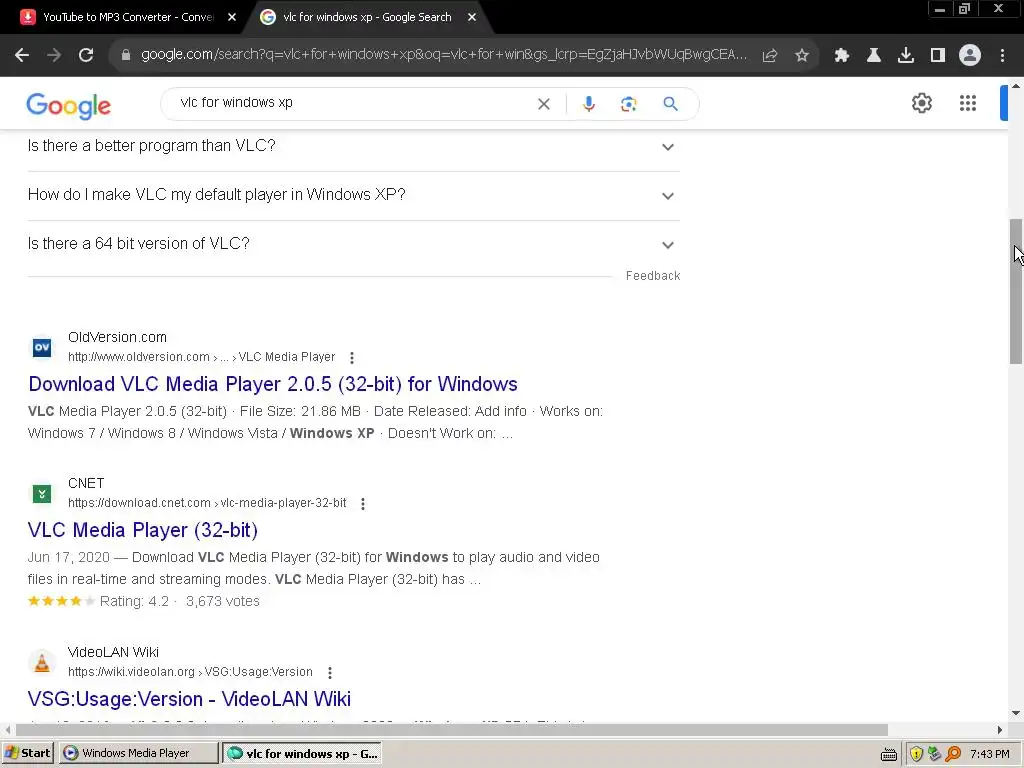Click the horizontal scrollbar thumb
The image size is (1024, 768).
point(451,729)
